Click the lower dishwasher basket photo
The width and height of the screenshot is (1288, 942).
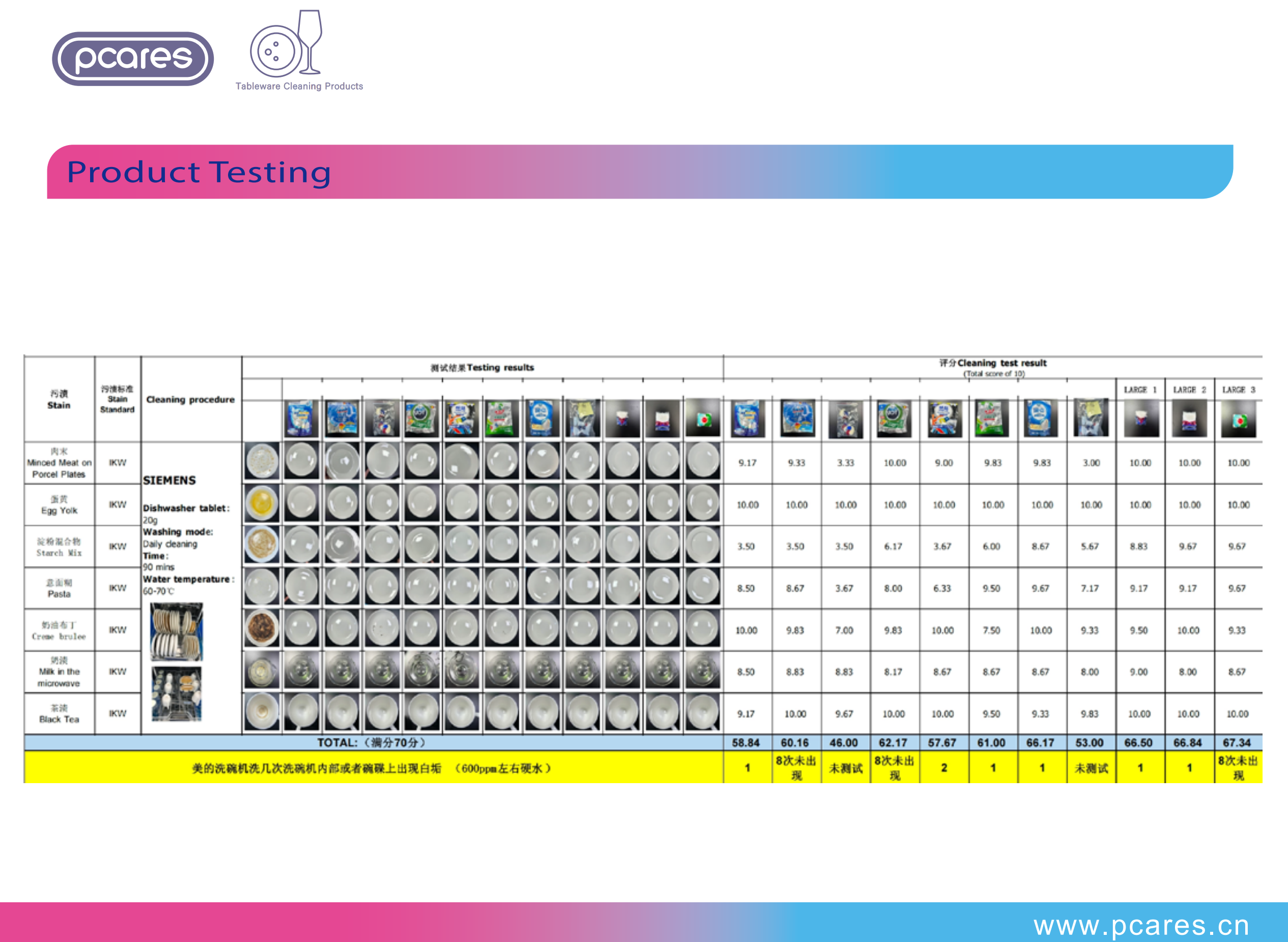pos(177,695)
